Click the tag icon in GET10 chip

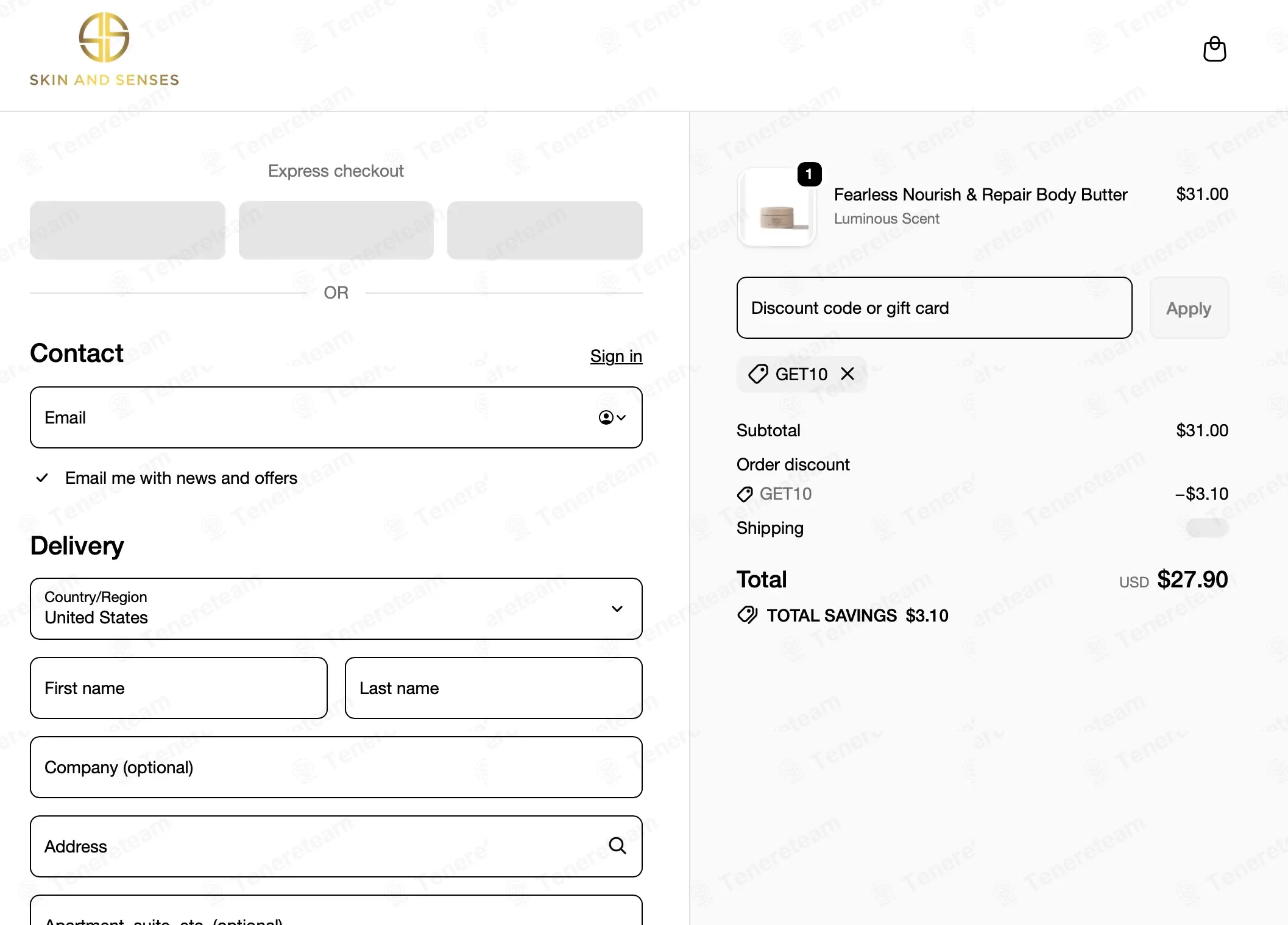tap(758, 374)
